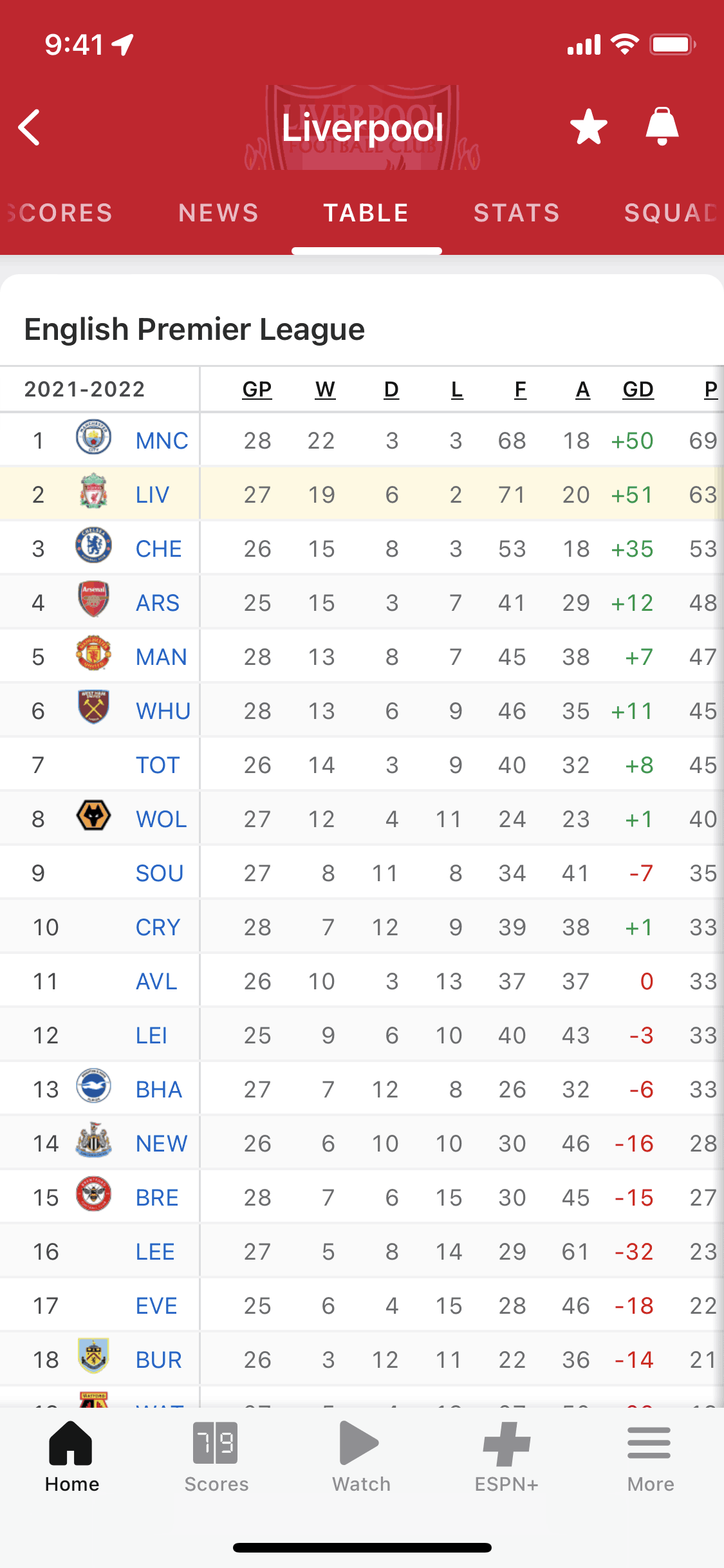The image size is (724, 1568).
Task: Switch to the NEWS tab
Action: [x=218, y=213]
